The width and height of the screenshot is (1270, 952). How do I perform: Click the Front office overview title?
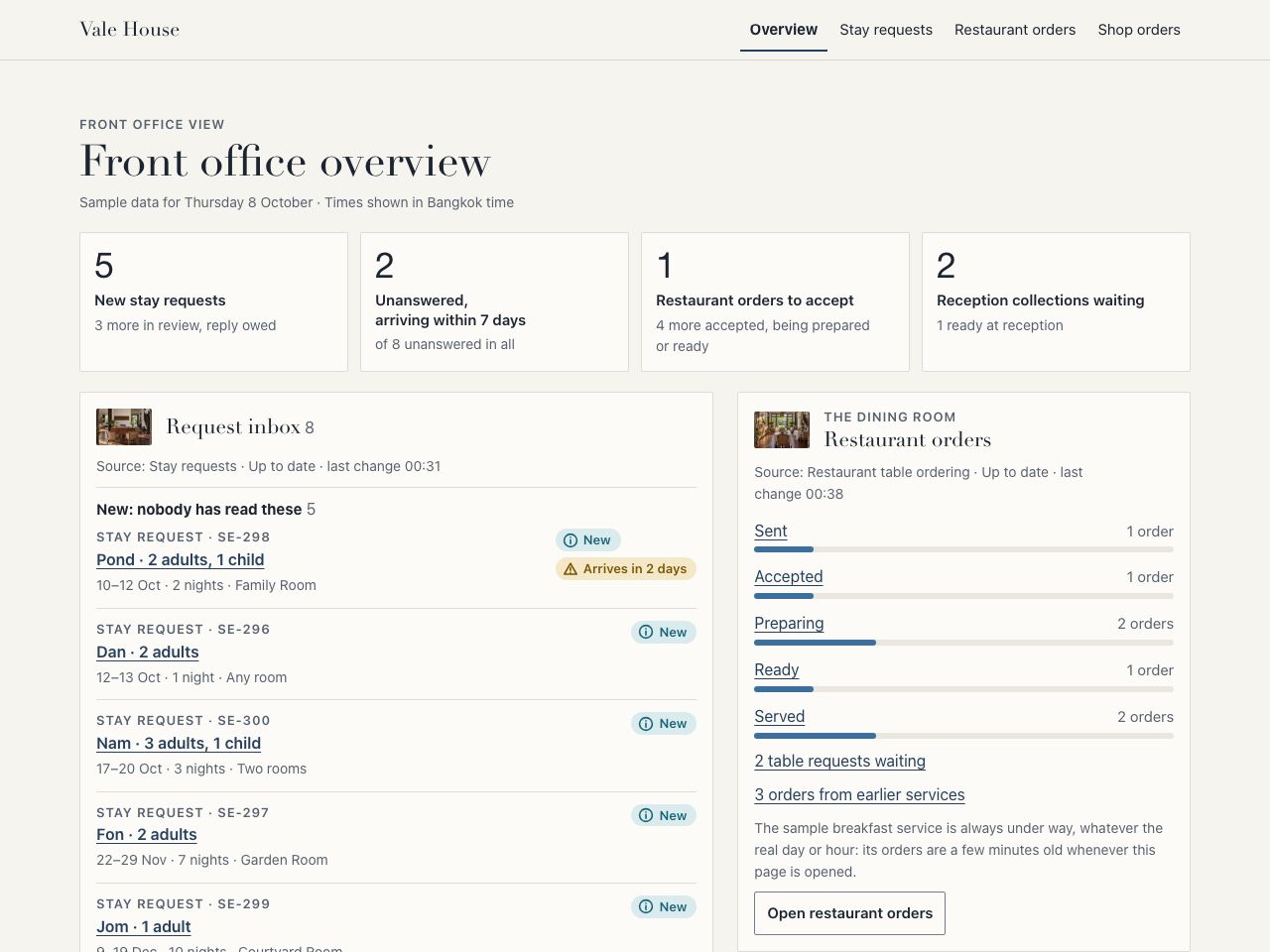285,162
